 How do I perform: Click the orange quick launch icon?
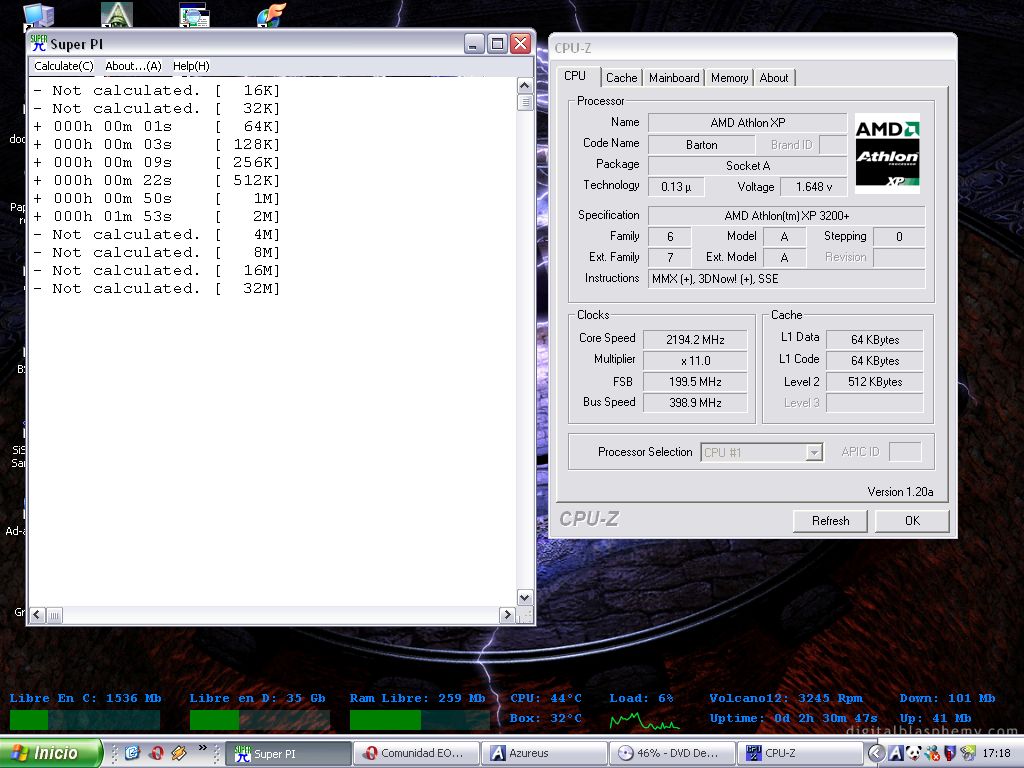pyautogui.click(x=178, y=753)
